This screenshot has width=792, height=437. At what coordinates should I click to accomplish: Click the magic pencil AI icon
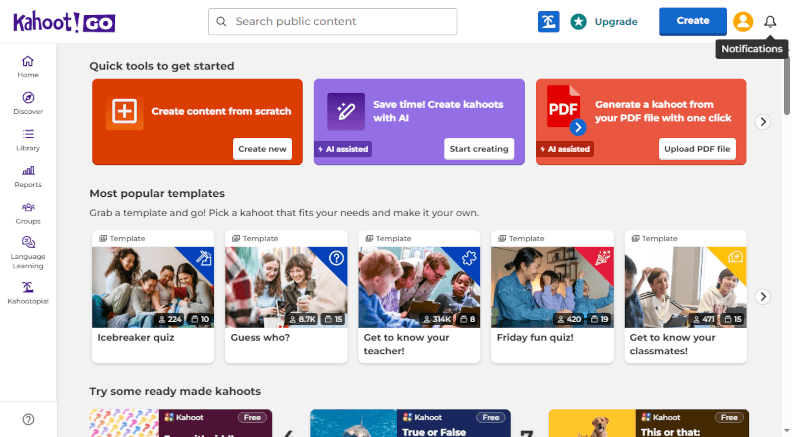pyautogui.click(x=346, y=112)
